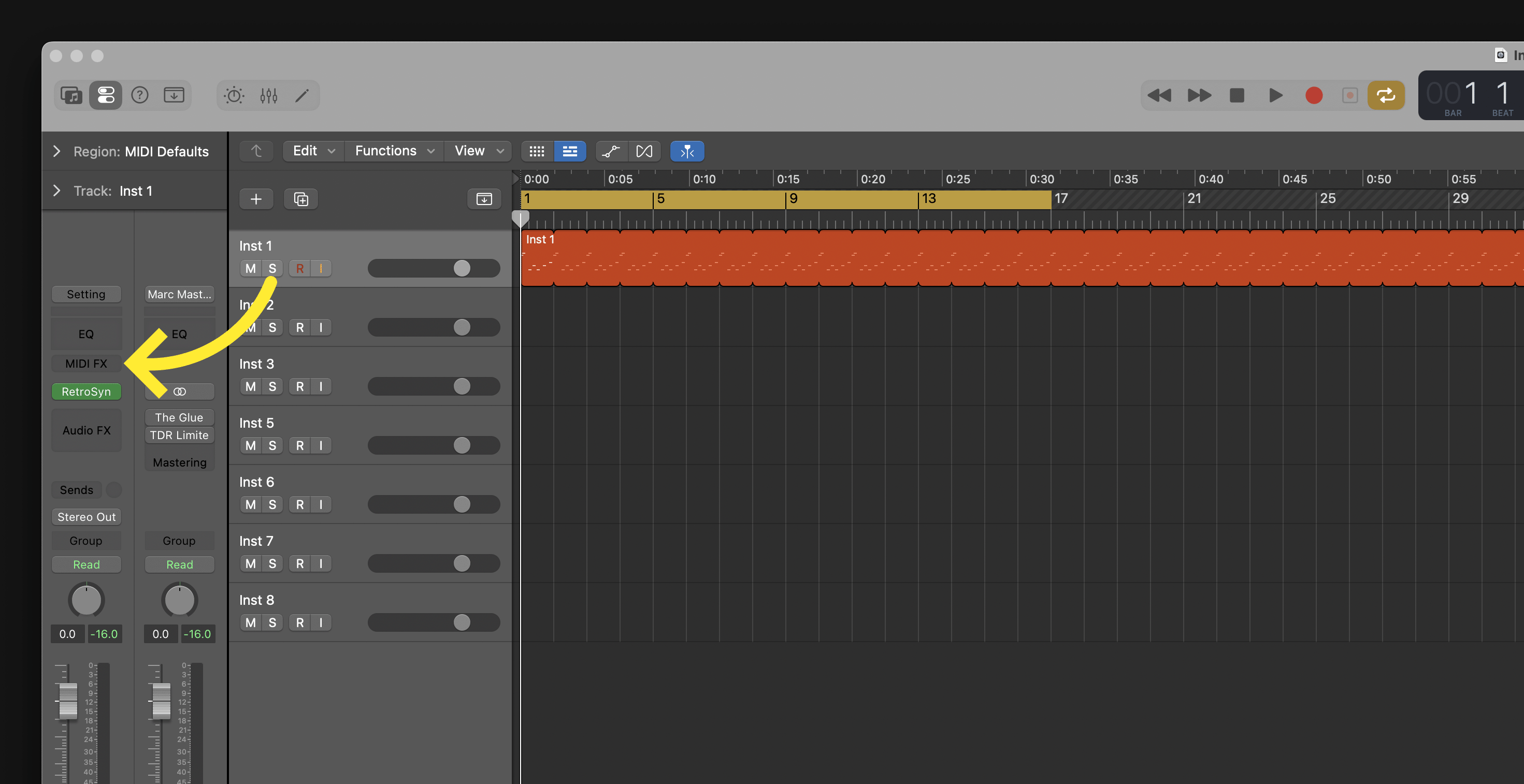Click the stereo link icon on channel strip
The height and width of the screenshot is (784, 1524).
[x=179, y=391]
